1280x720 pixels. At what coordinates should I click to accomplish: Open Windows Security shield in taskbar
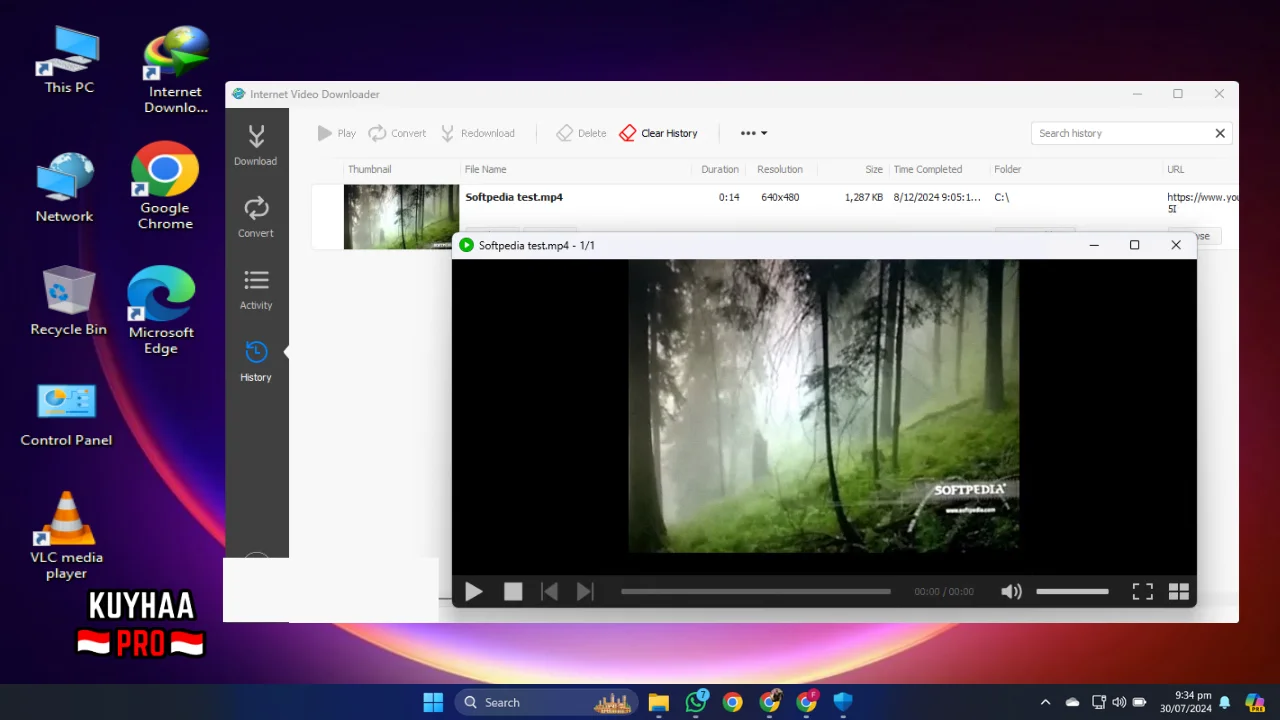click(x=843, y=702)
